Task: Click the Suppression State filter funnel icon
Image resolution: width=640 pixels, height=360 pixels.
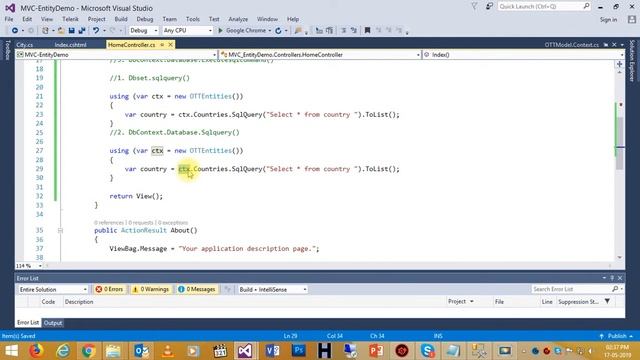Action: coord(607,301)
